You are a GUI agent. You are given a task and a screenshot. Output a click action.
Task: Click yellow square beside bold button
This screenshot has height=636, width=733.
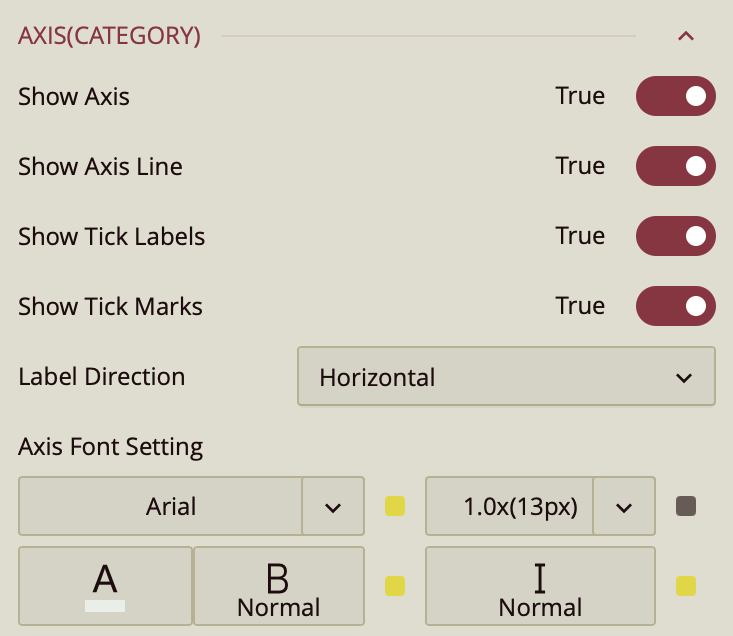click(395, 585)
